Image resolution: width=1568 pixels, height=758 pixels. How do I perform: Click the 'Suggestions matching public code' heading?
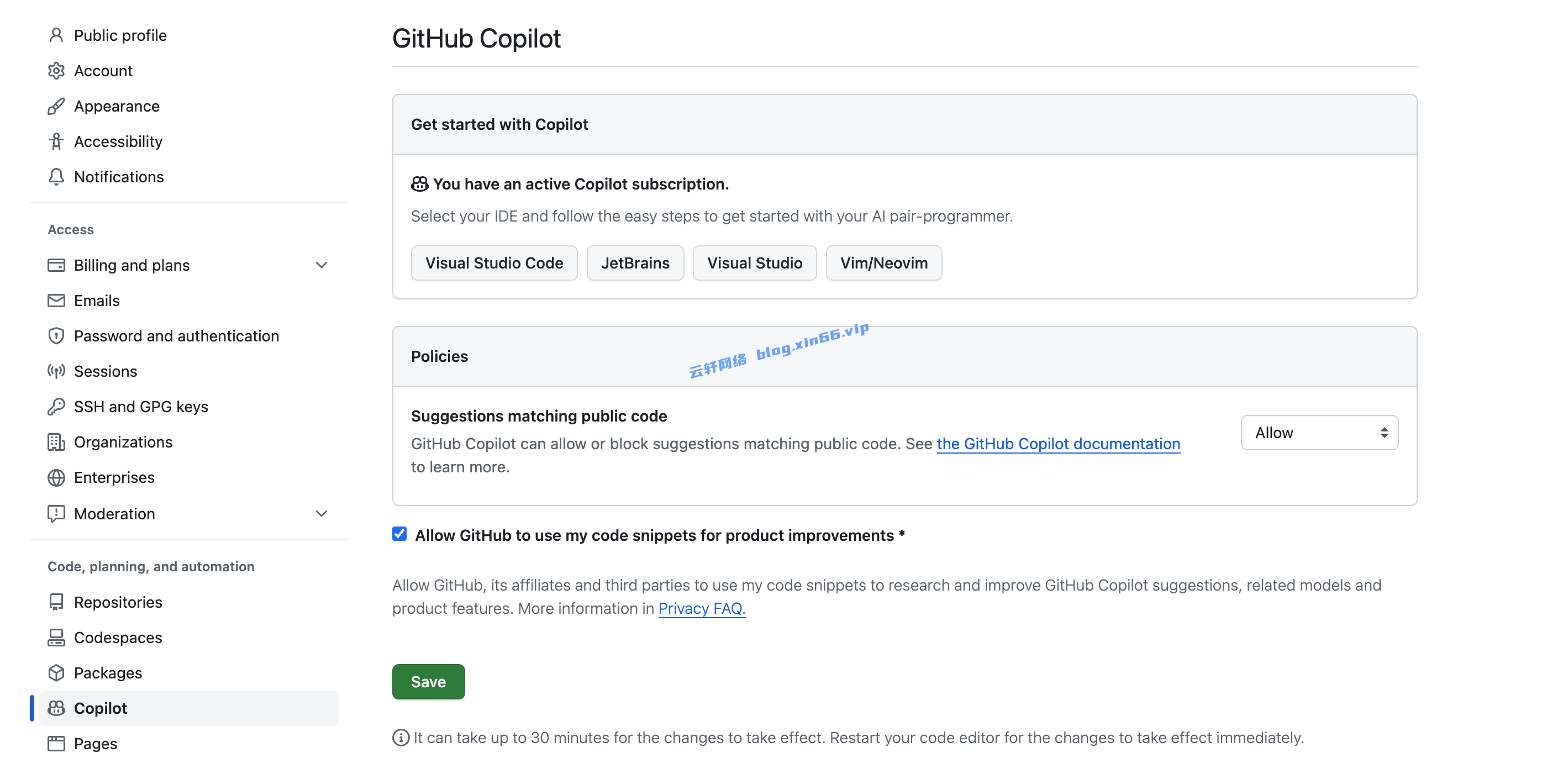point(539,415)
